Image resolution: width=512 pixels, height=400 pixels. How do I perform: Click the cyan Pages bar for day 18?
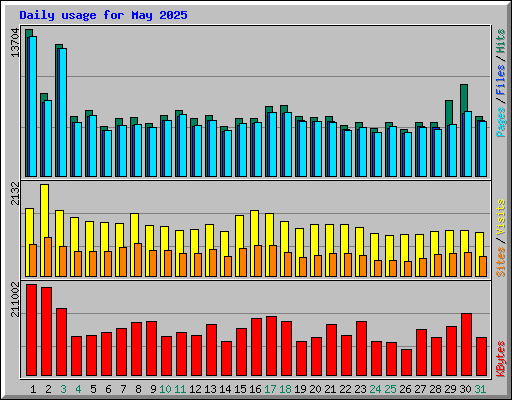coord(288,144)
